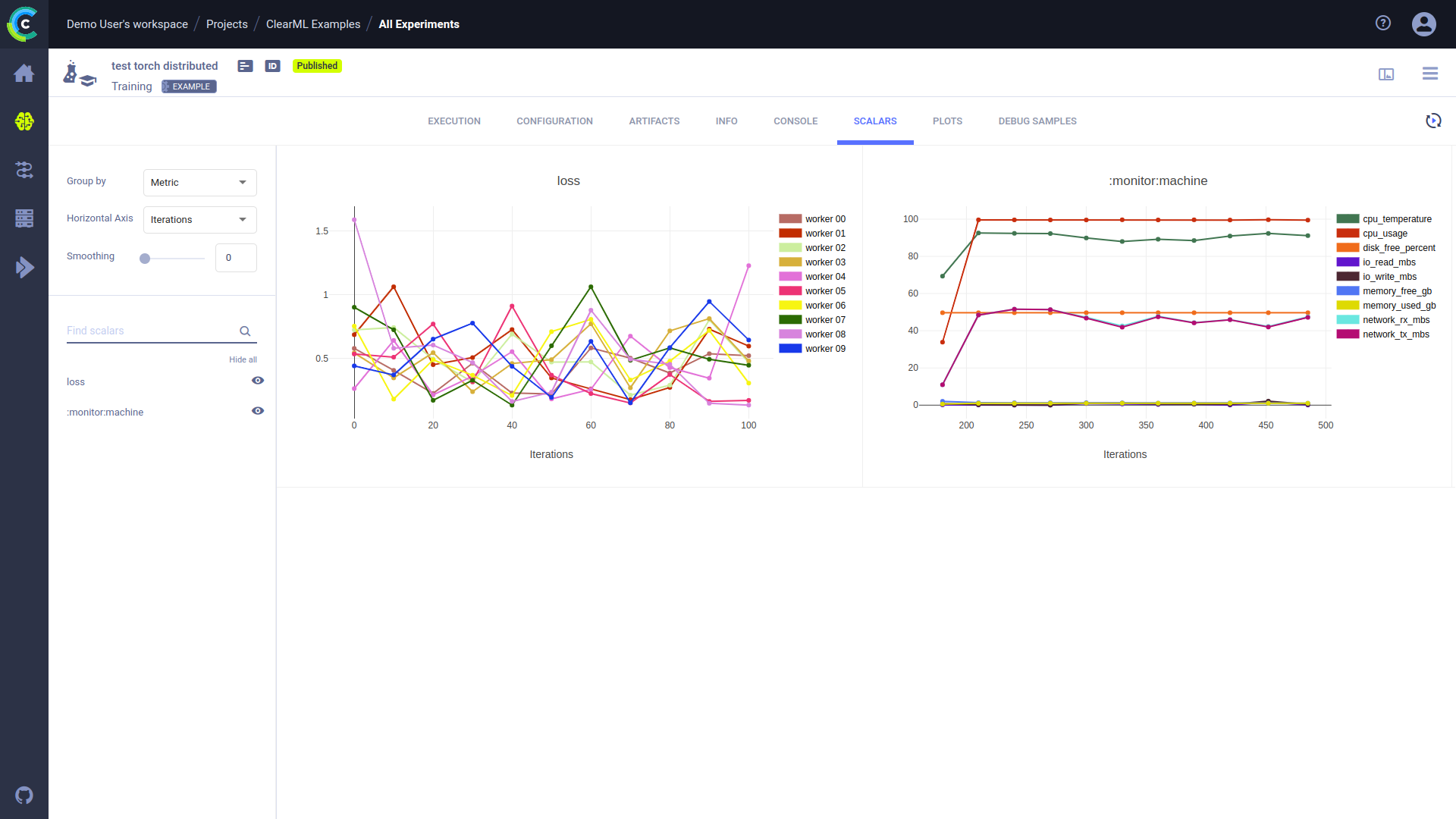The width and height of the screenshot is (1456, 819).
Task: Open the Home dashboard icon in sidebar
Action: click(x=24, y=73)
